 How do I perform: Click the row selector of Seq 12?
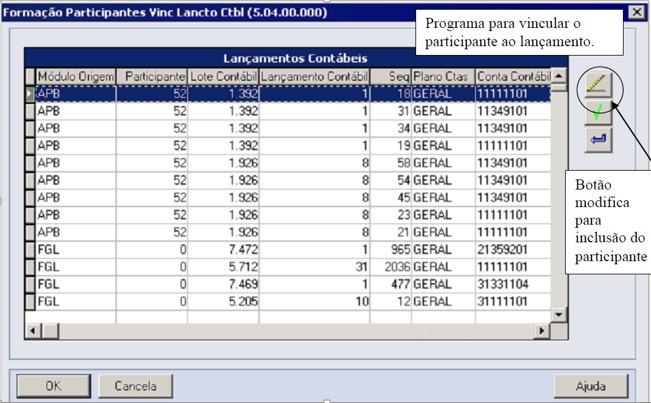coord(30,301)
